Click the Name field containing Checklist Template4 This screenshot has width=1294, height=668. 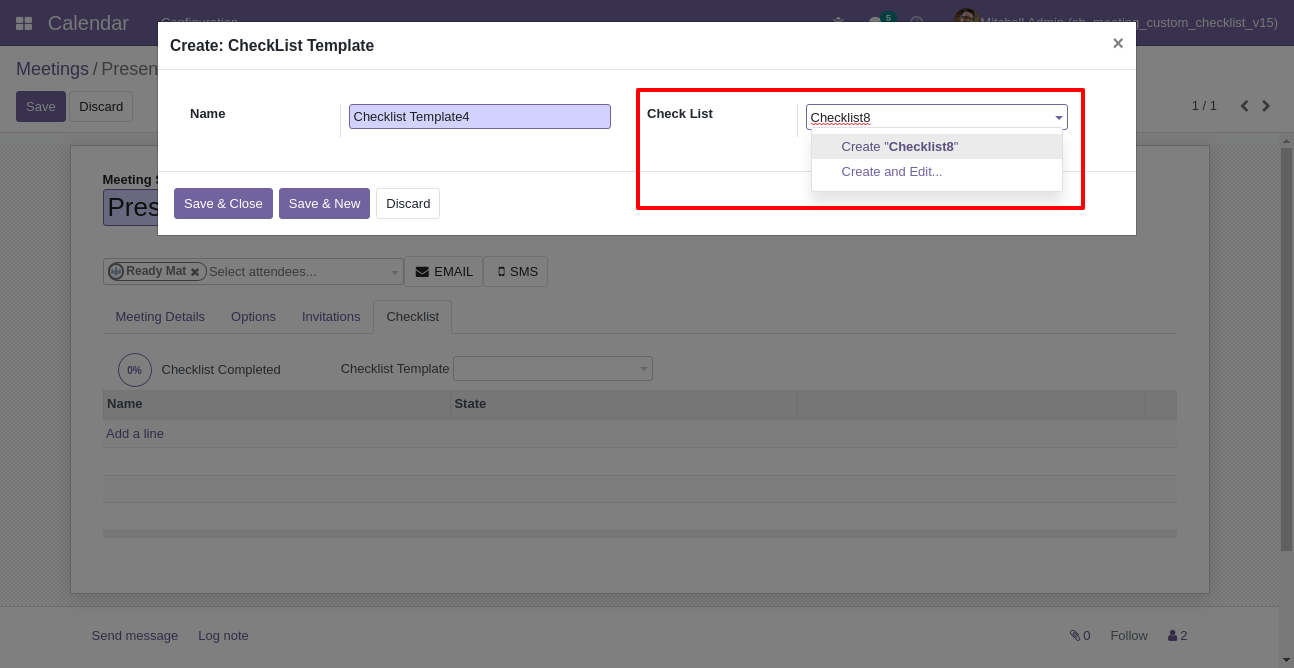479,117
